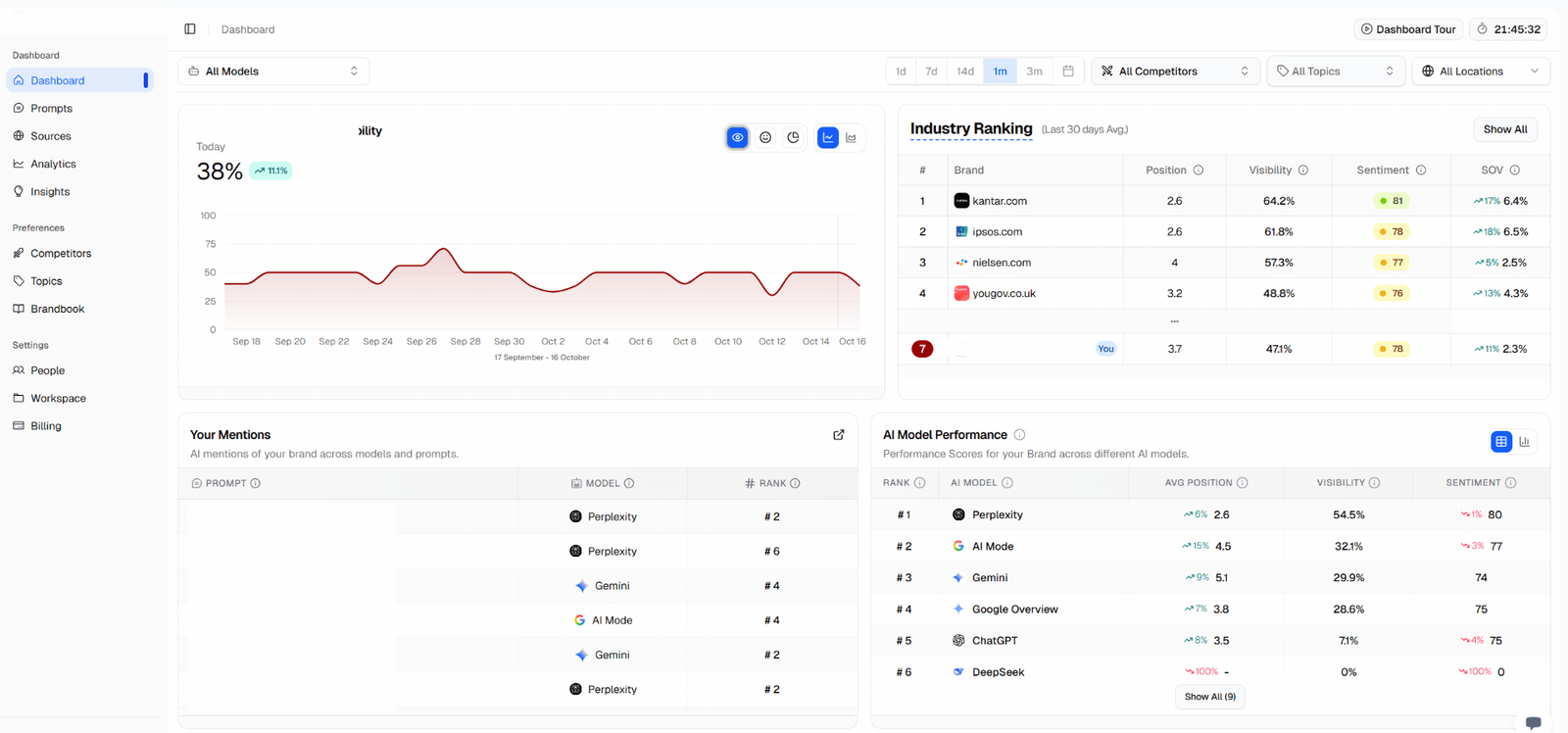Image resolution: width=1568 pixels, height=733 pixels.
Task: Click the Sentiment info icon in Industry Ranking
Action: (x=1421, y=171)
